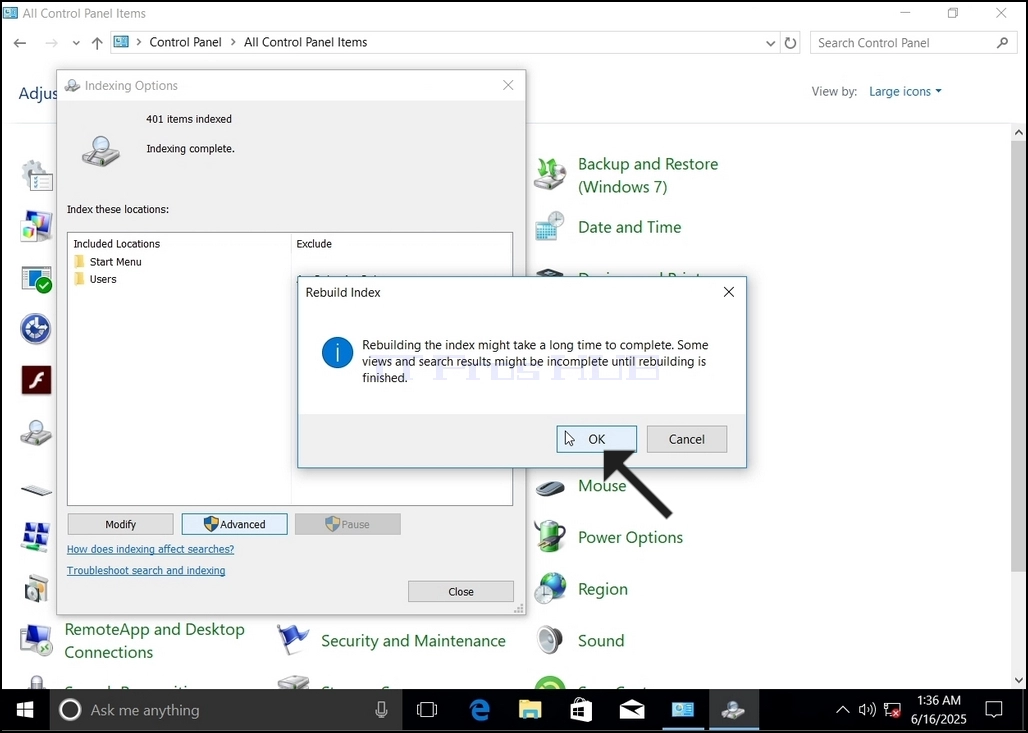Image resolution: width=1028 pixels, height=733 pixels.
Task: Close the Rebuild Index dialog with X
Action: [728, 292]
